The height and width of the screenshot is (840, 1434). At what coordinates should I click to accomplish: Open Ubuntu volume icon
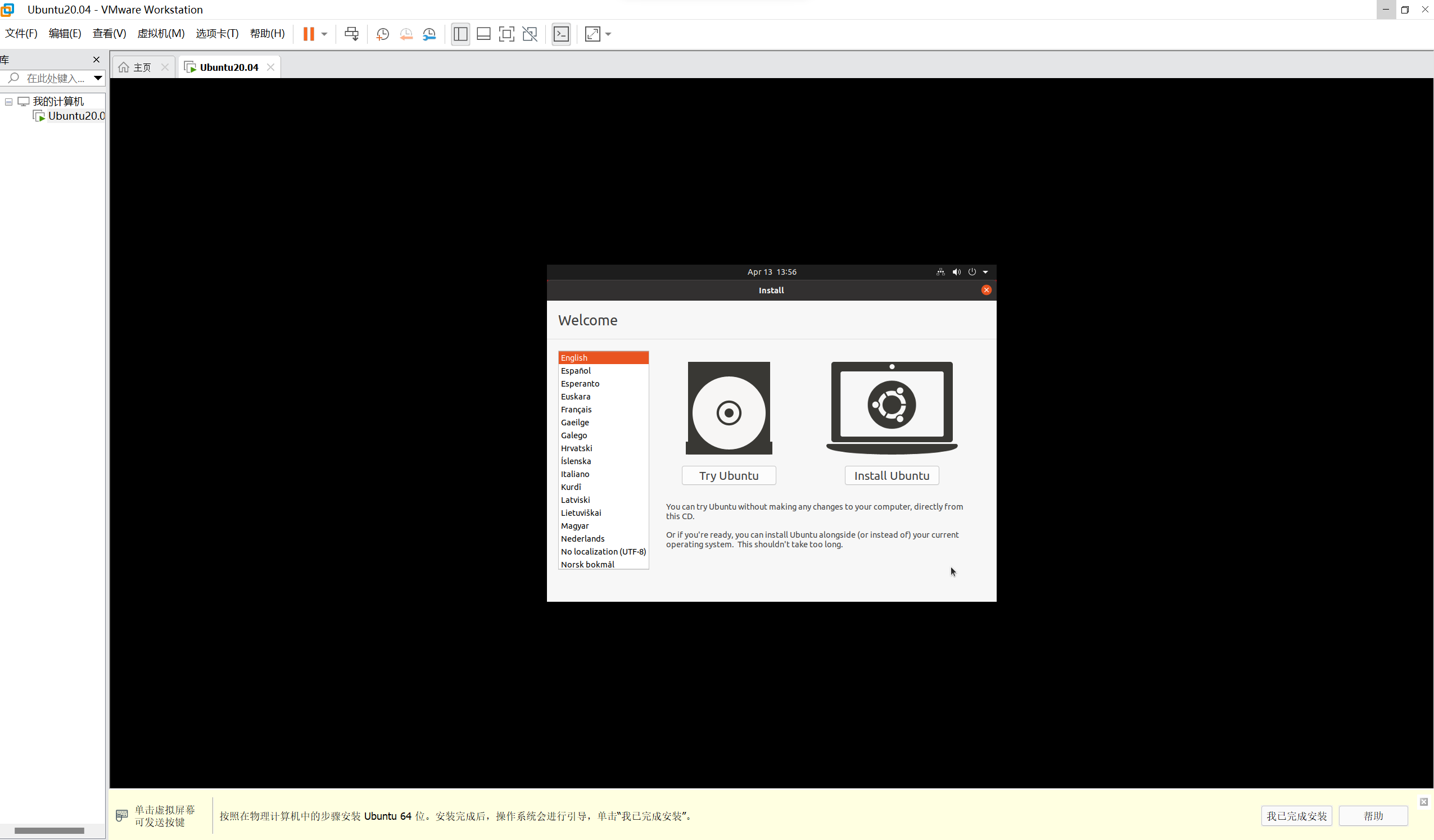click(957, 272)
